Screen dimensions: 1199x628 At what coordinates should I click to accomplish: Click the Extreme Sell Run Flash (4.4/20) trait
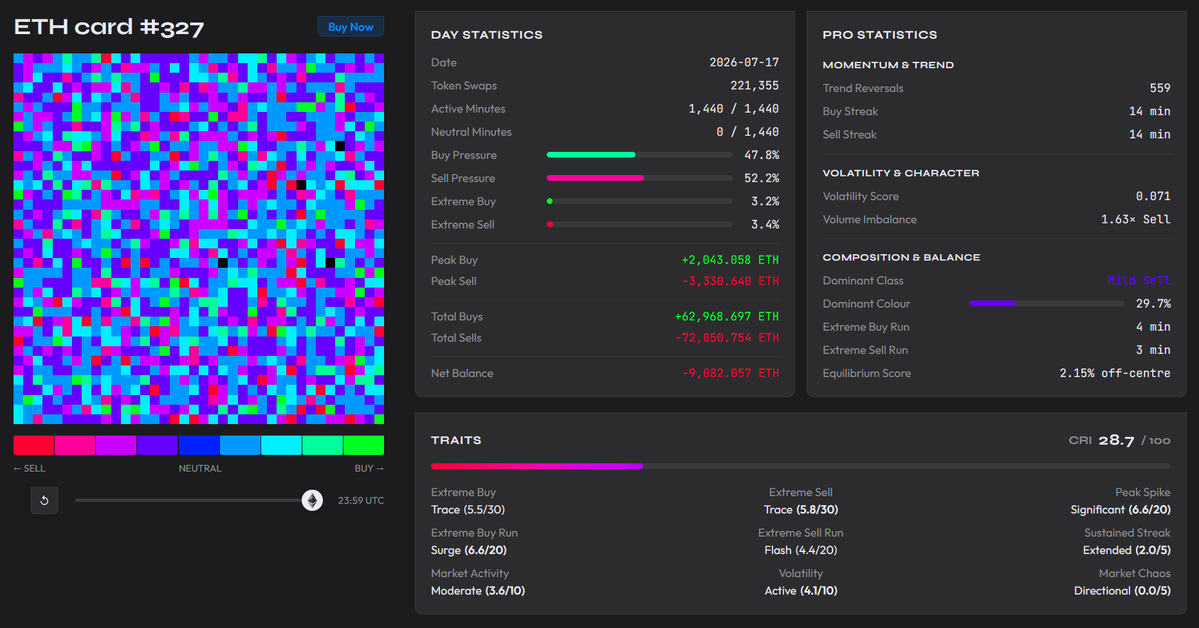click(801, 542)
